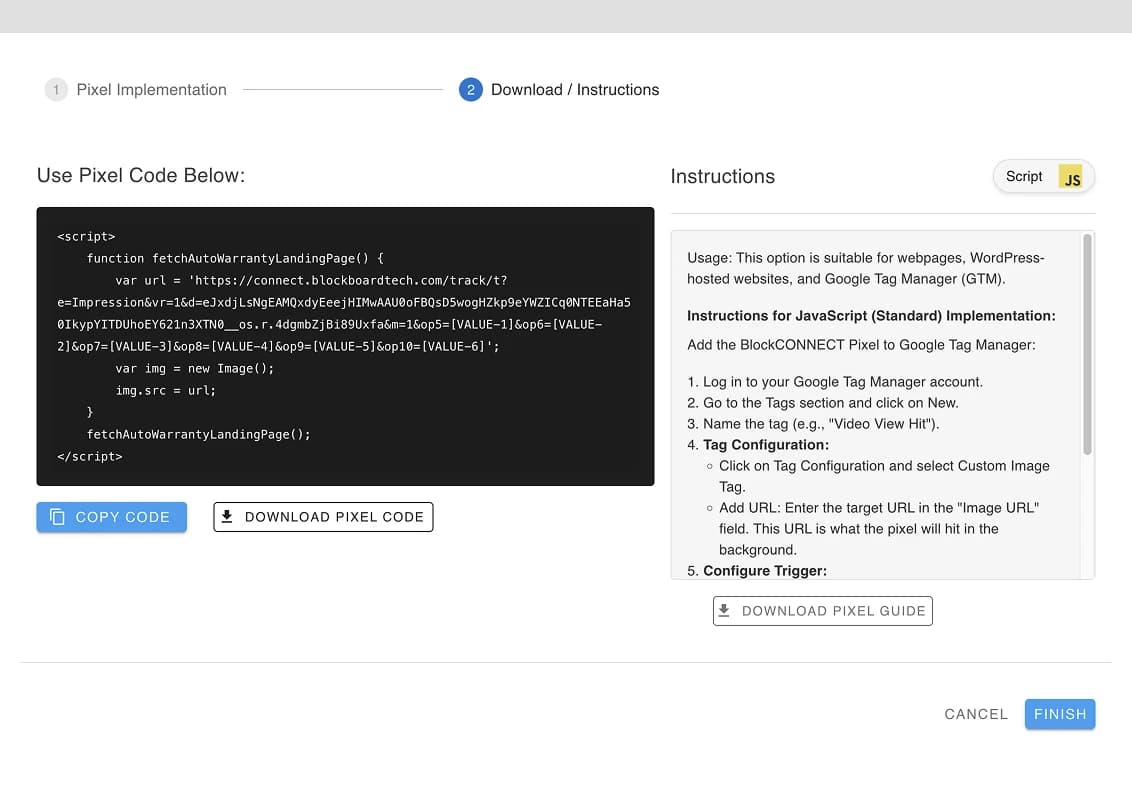Download the pixel code file
1132x794 pixels.
tap(323, 517)
